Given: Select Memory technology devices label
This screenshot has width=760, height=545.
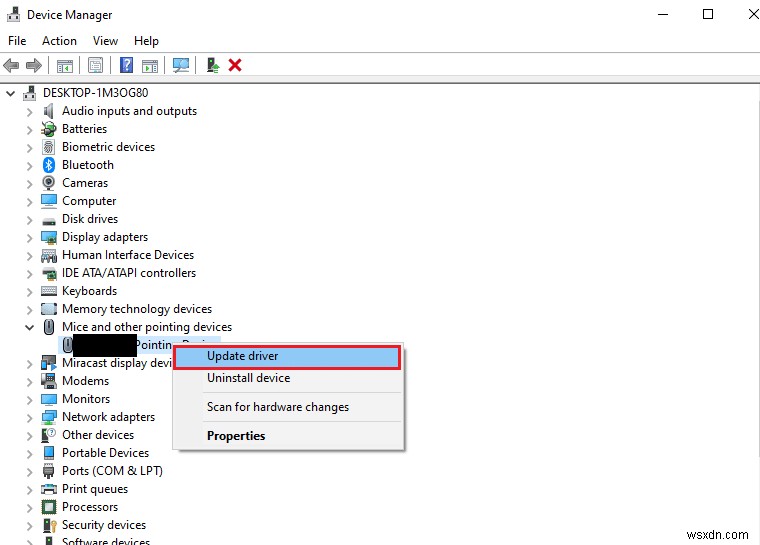Looking at the screenshot, I should (x=137, y=309).
